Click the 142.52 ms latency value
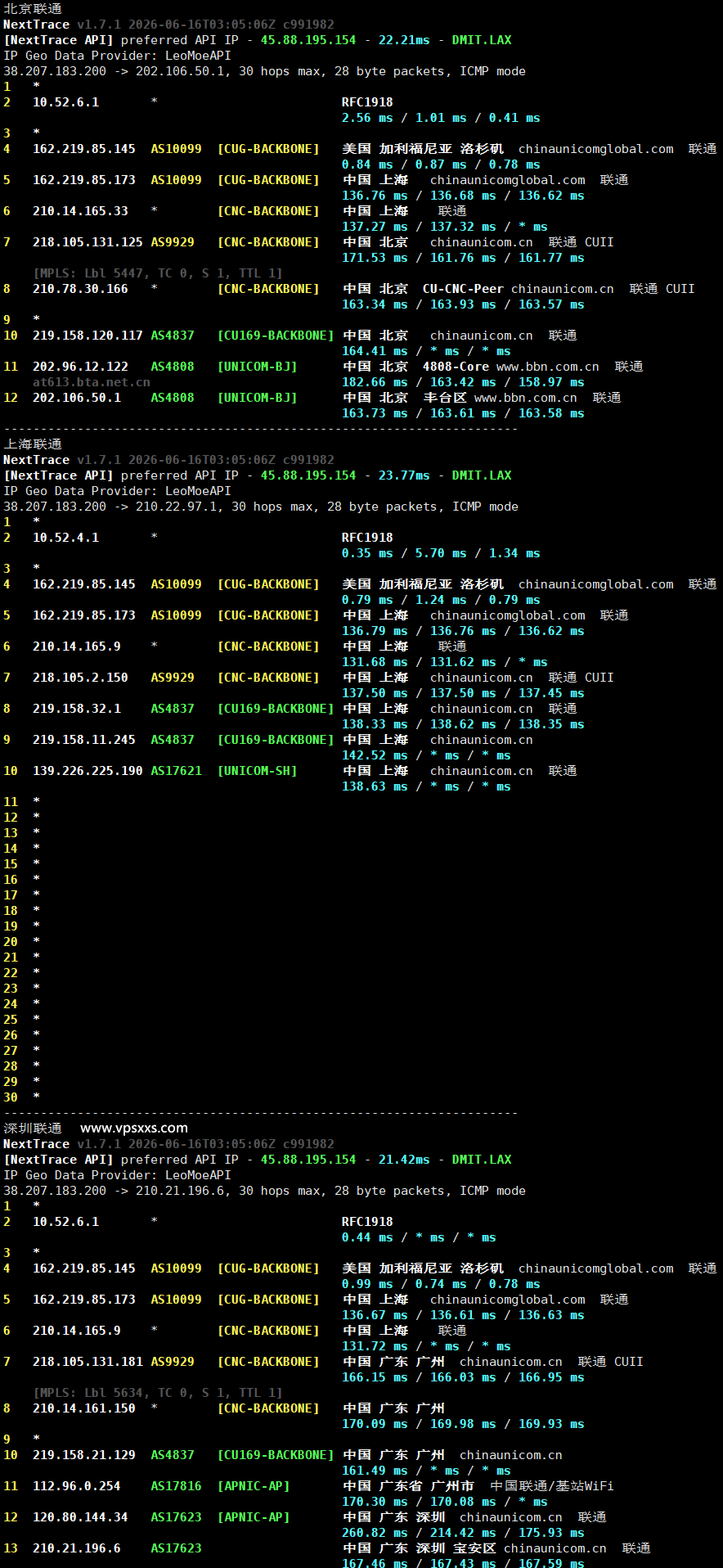The image size is (723, 1568). (375, 755)
